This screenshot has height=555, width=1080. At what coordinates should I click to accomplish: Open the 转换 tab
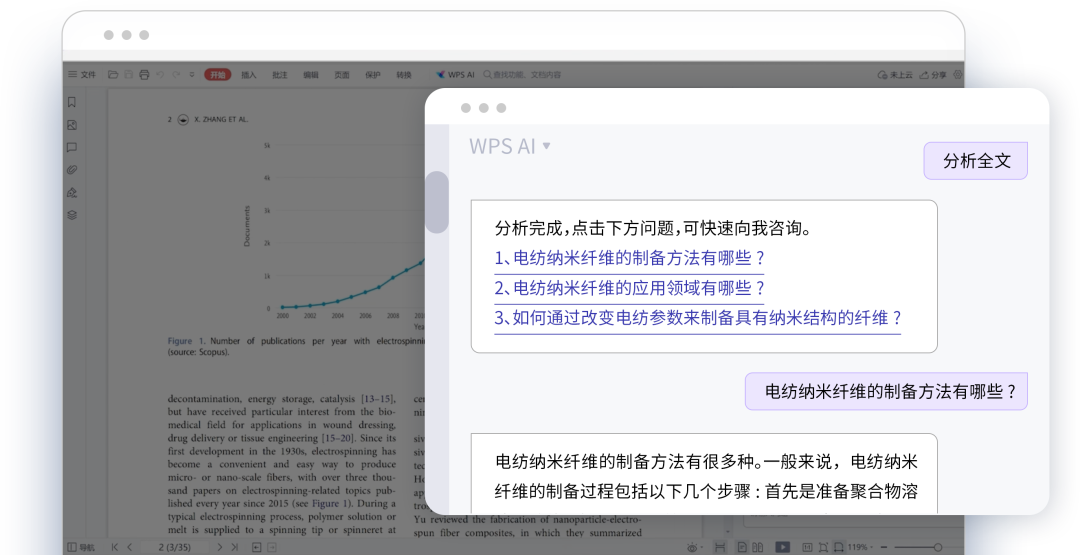click(404, 74)
